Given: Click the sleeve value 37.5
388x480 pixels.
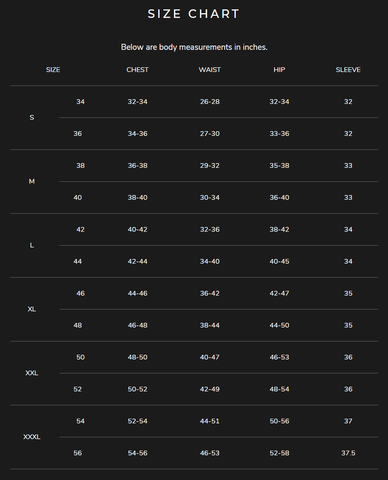Looking at the screenshot, I should (348, 453).
